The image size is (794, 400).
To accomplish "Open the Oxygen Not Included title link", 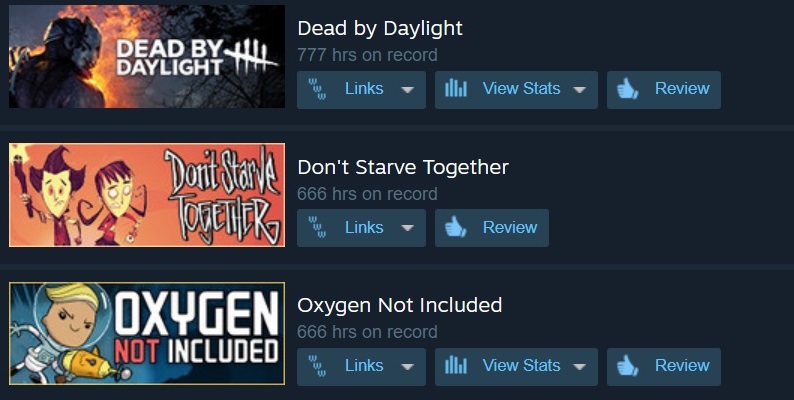I will pyautogui.click(x=400, y=305).
